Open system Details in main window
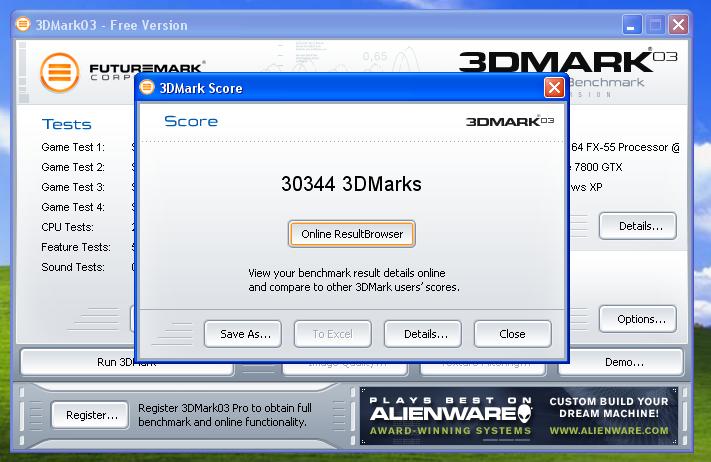 (x=638, y=226)
